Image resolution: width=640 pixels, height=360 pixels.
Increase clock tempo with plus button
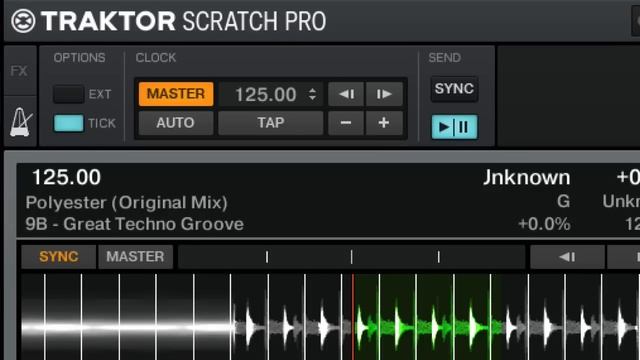pyautogui.click(x=384, y=123)
